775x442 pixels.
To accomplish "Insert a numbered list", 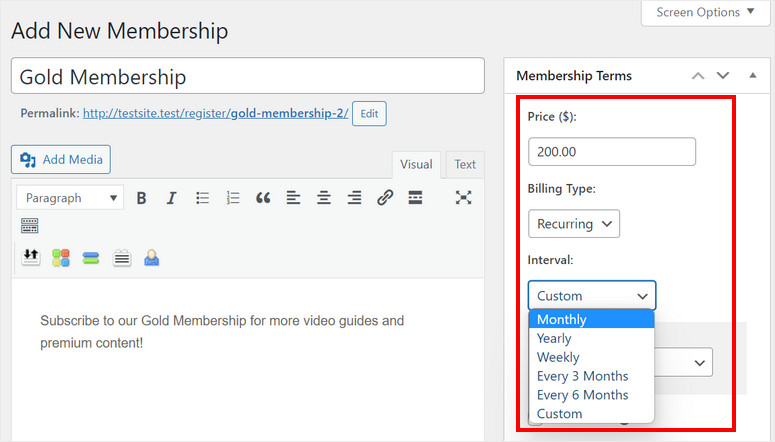I will (233, 198).
